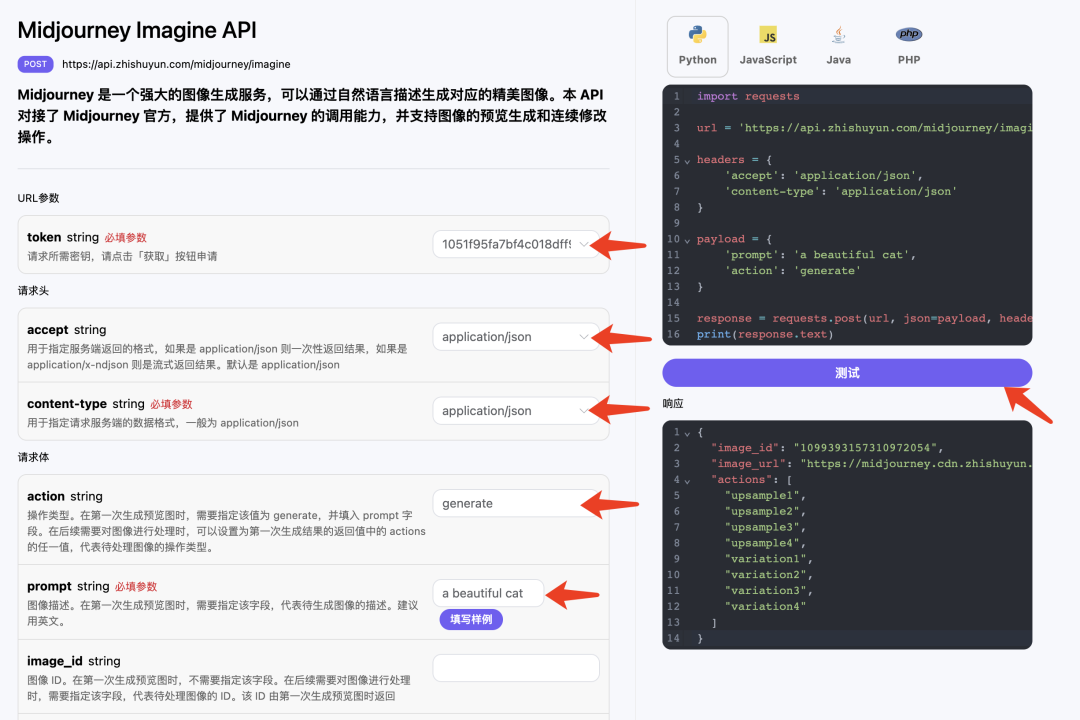Collapse the payload block fold arrow
The image size is (1080, 720).
pos(687,240)
